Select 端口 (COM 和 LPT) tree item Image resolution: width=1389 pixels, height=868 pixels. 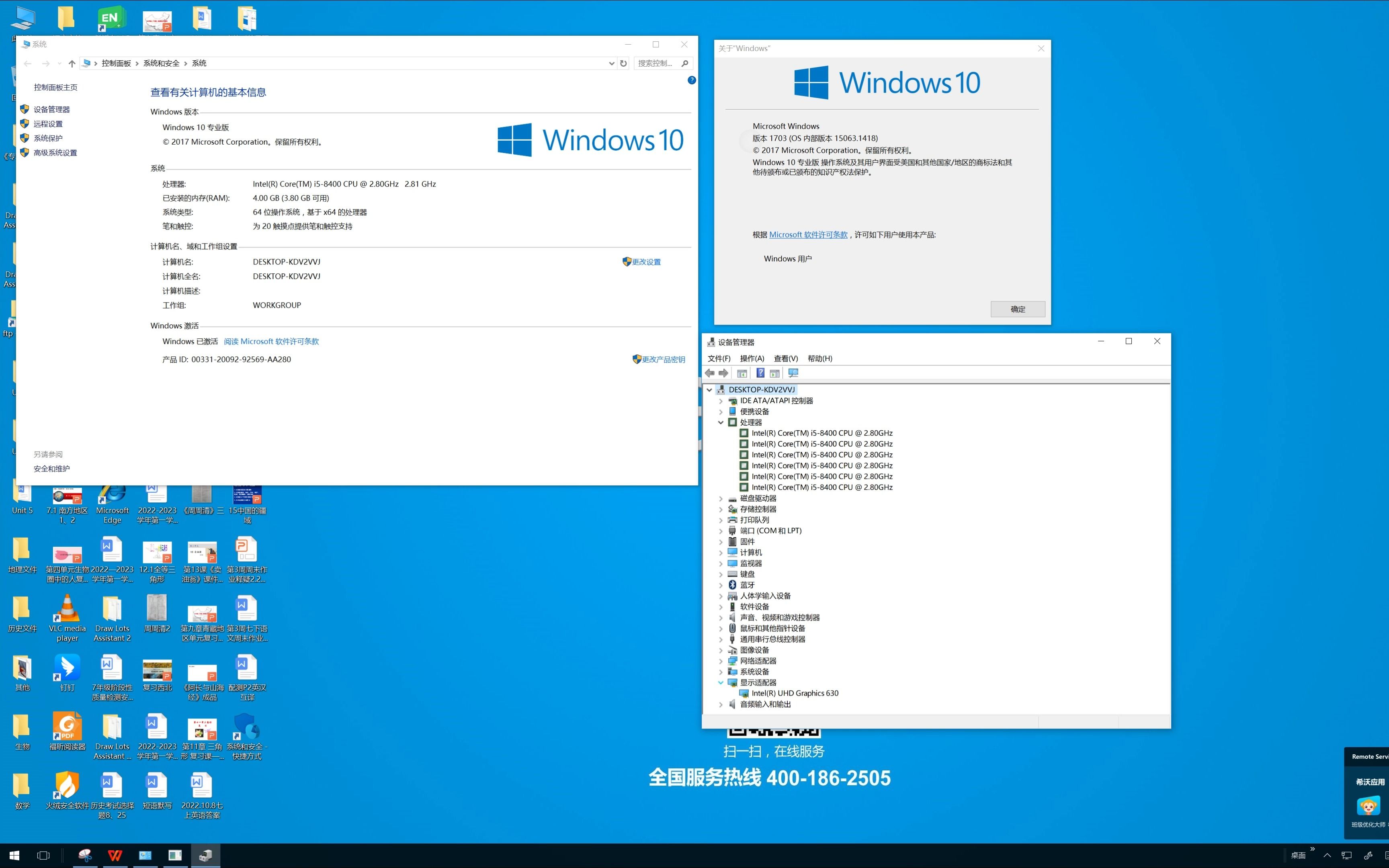770,531
